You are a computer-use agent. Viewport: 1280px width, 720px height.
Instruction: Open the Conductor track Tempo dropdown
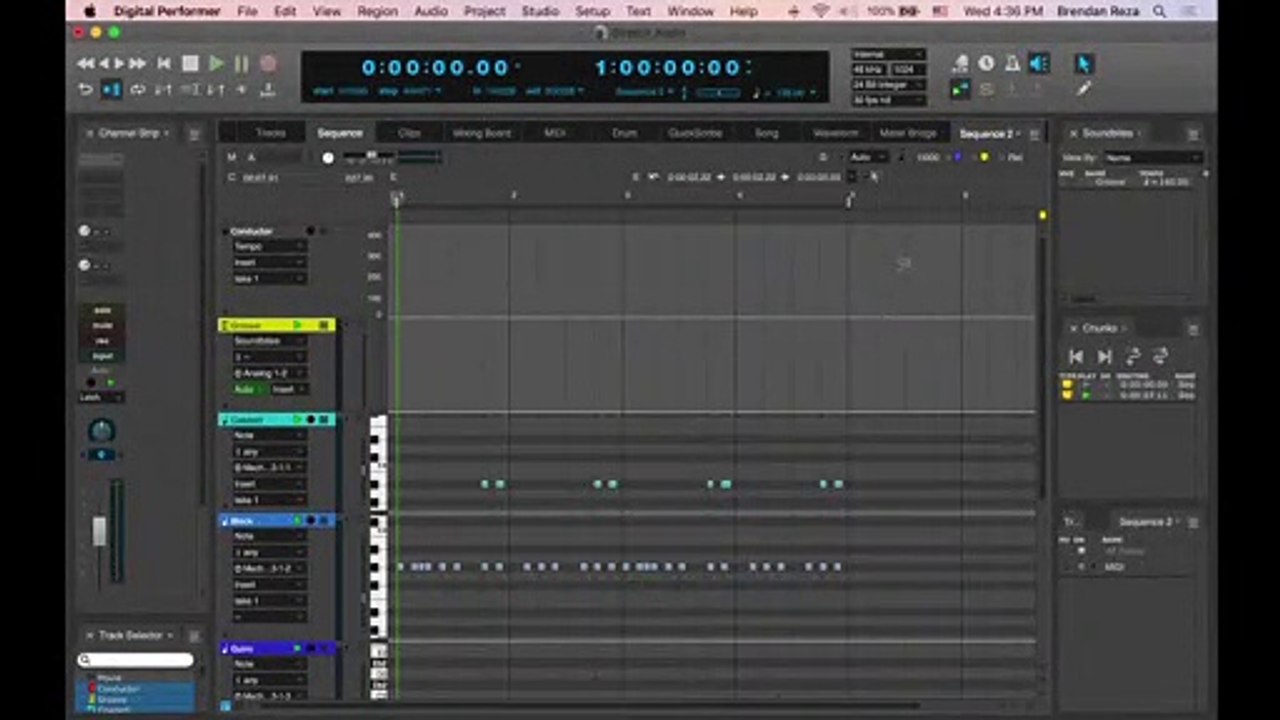click(x=268, y=246)
